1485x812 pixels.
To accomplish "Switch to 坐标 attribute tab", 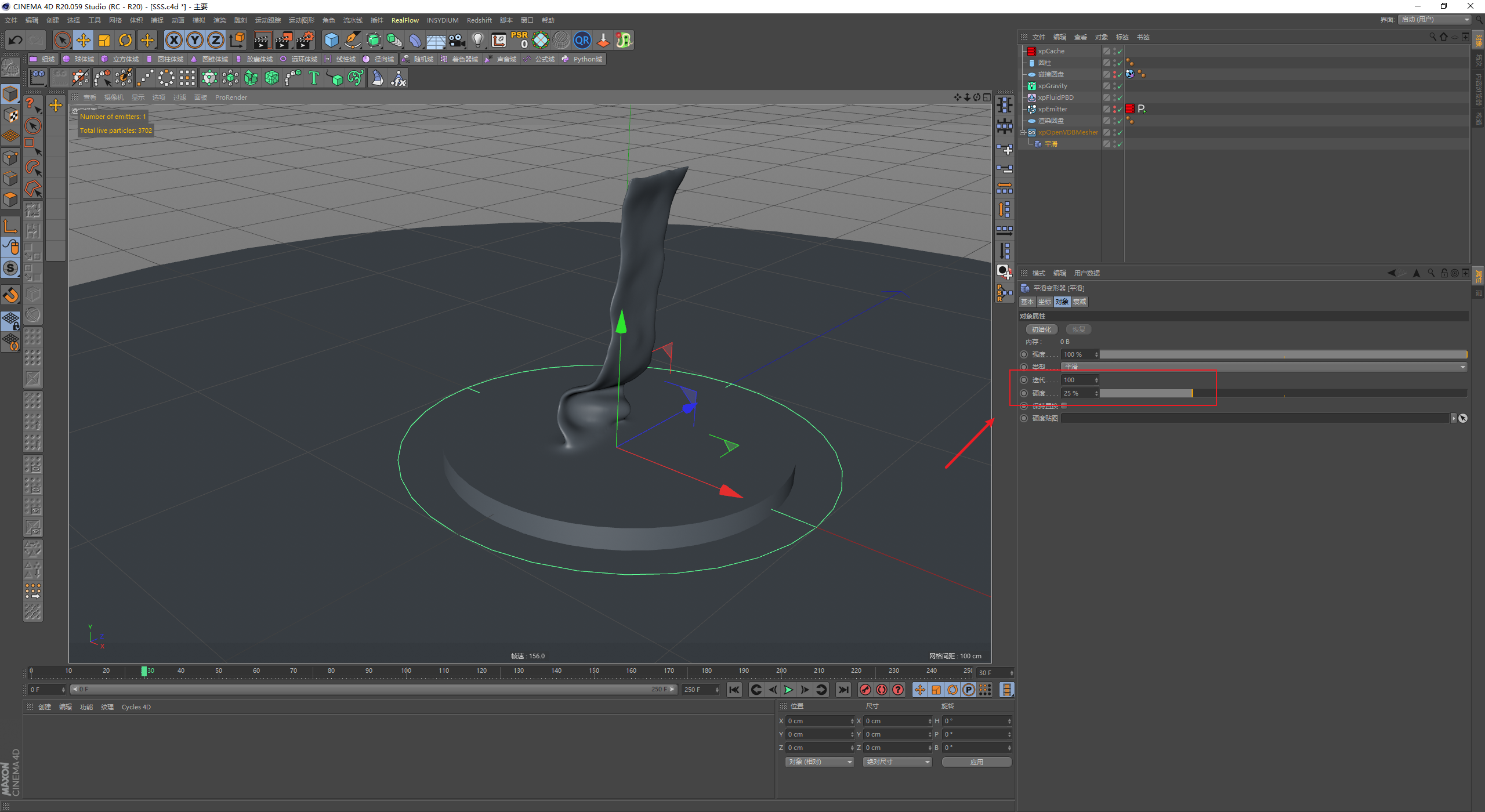I will pyautogui.click(x=1045, y=302).
